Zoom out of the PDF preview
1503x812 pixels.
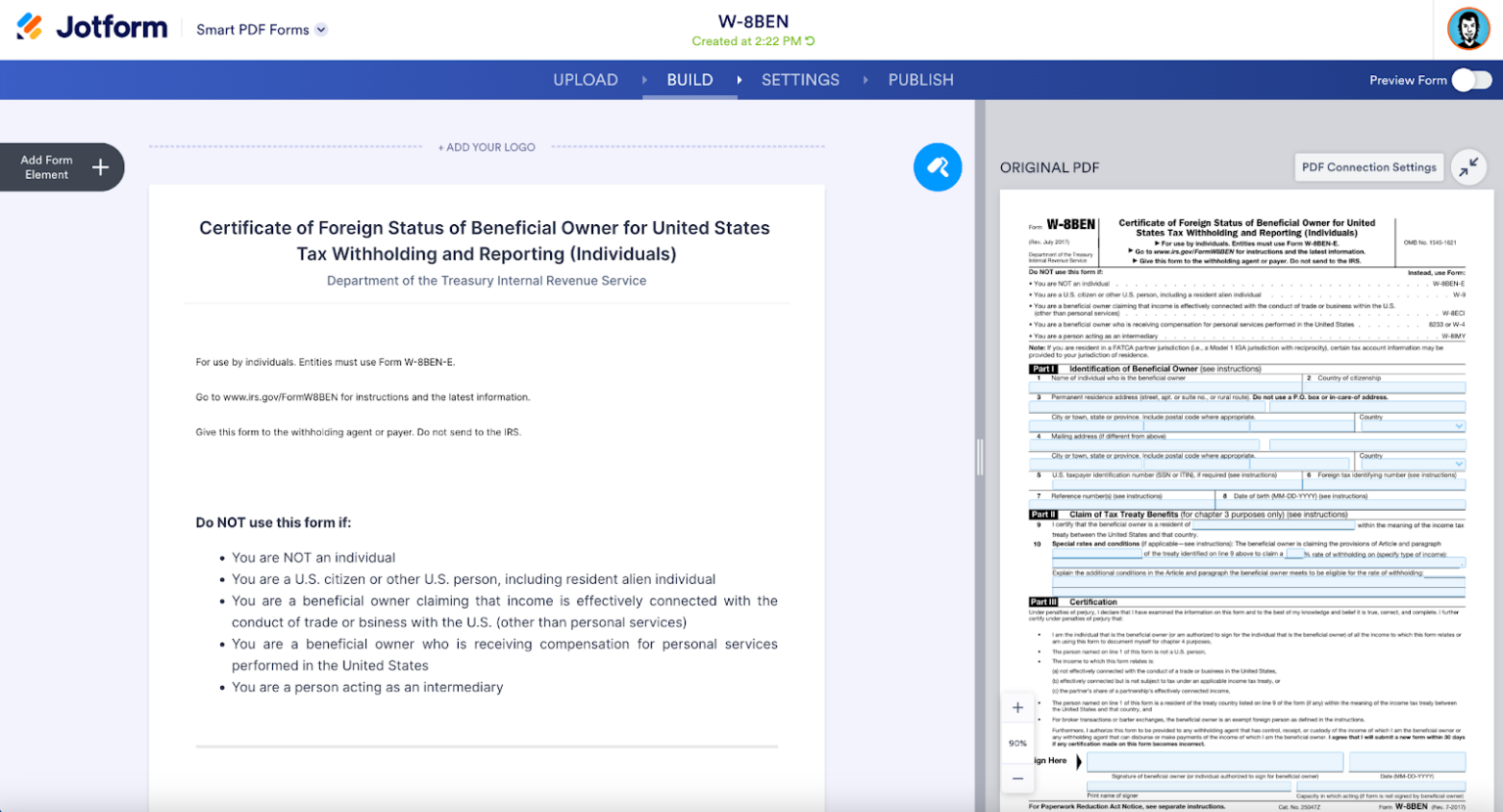pos(1018,778)
